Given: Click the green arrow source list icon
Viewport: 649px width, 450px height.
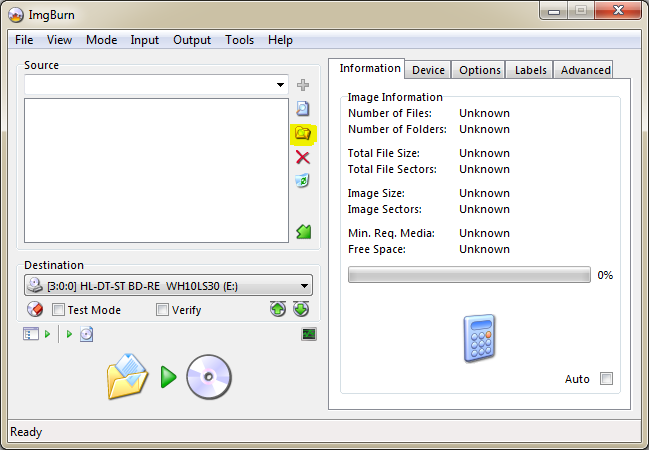Looking at the screenshot, I should [303, 232].
